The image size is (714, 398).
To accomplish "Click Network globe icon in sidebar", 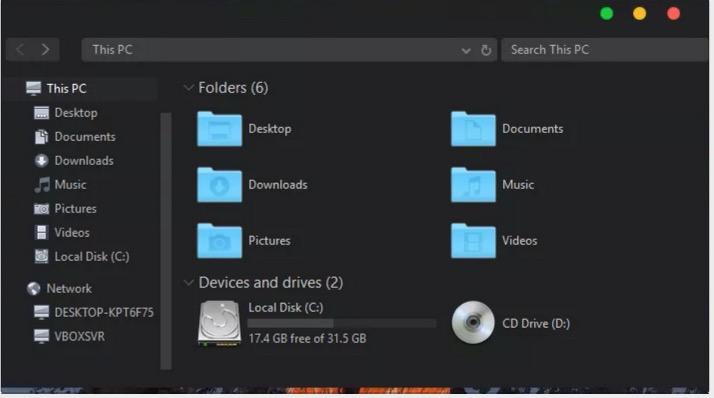I will 33,289.
